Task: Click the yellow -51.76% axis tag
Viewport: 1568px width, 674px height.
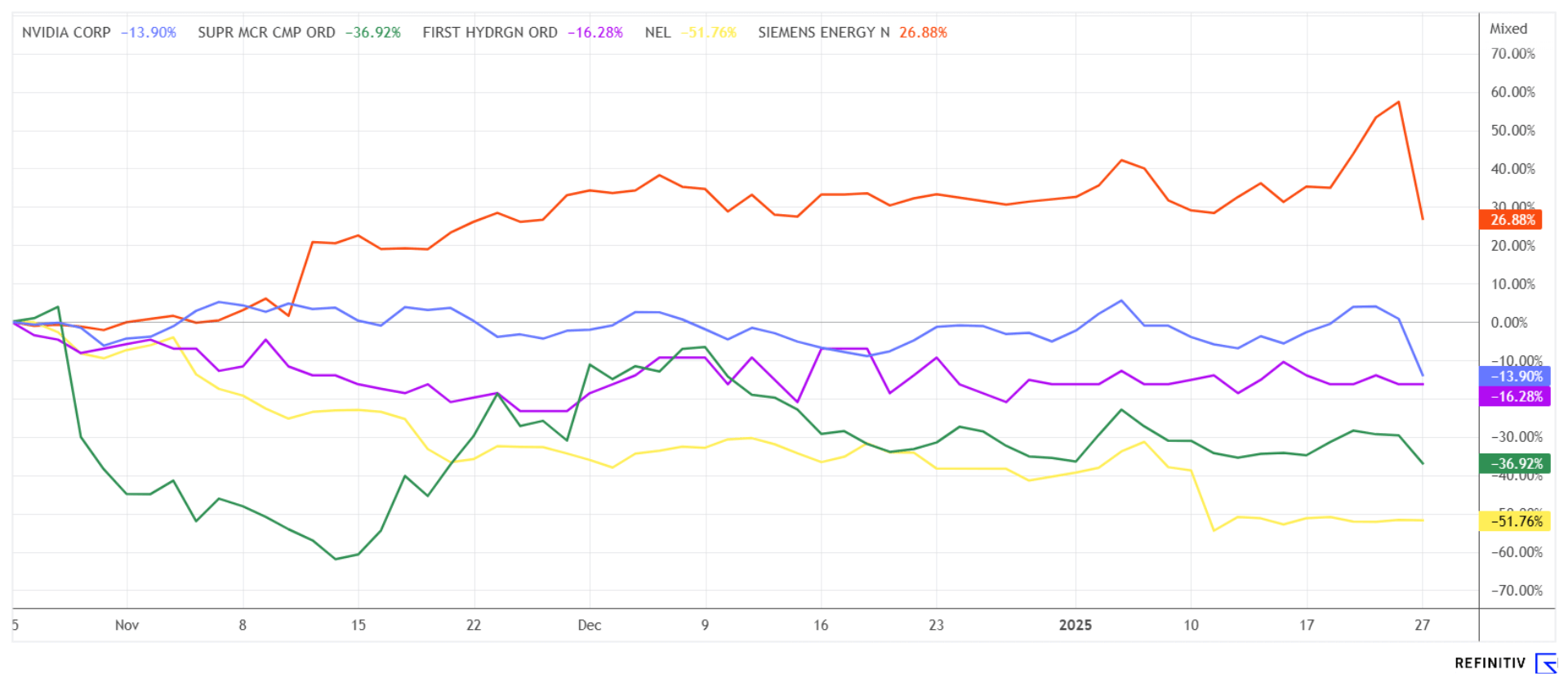Action: tap(1515, 520)
